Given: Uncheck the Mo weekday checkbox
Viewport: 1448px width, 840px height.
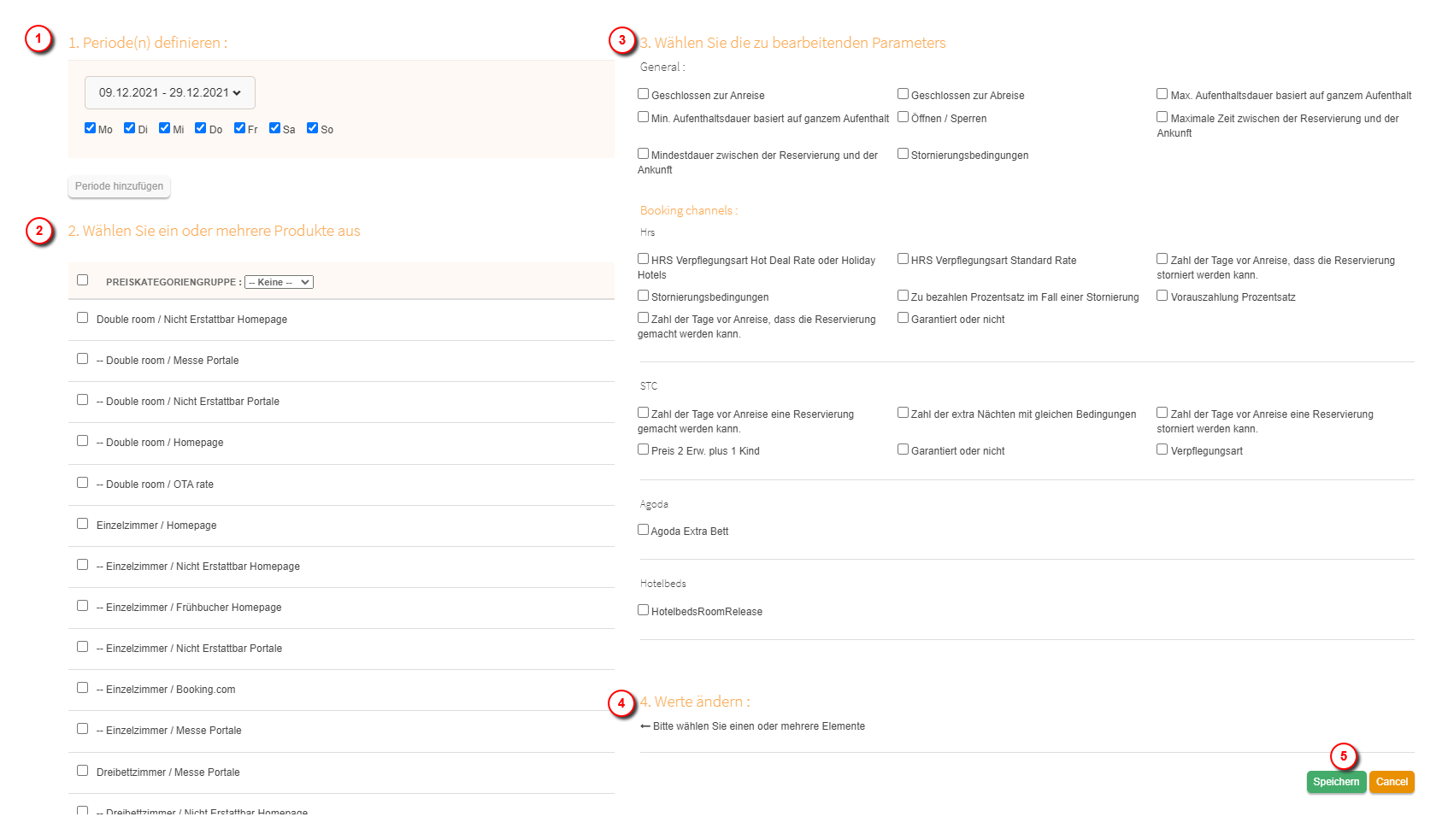Looking at the screenshot, I should [90, 128].
